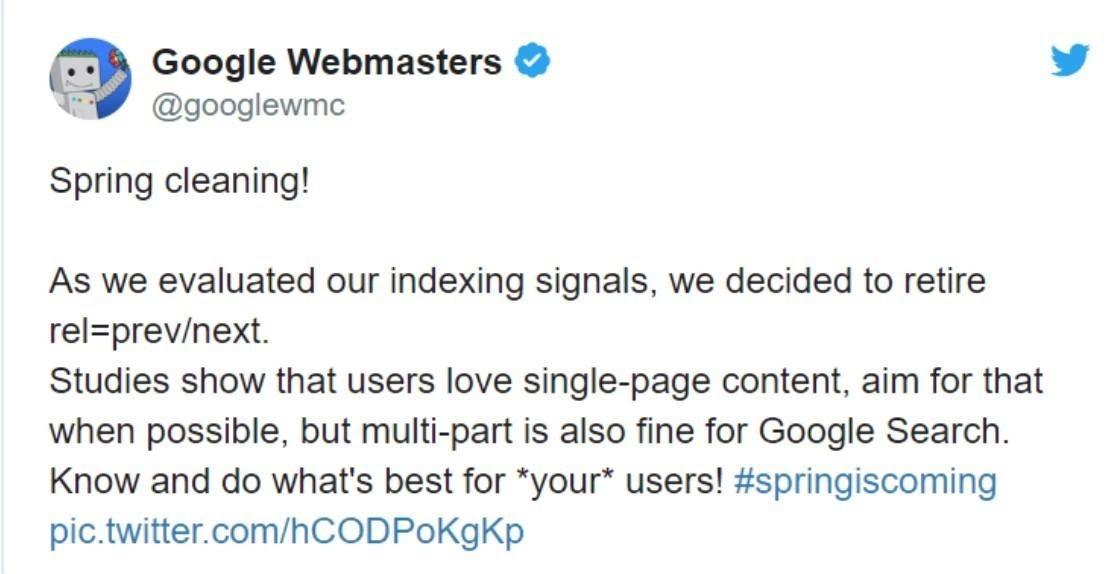The width and height of the screenshot is (1120, 574).
Task: Click the words 'Google Search' in tweet
Action: tap(879, 431)
